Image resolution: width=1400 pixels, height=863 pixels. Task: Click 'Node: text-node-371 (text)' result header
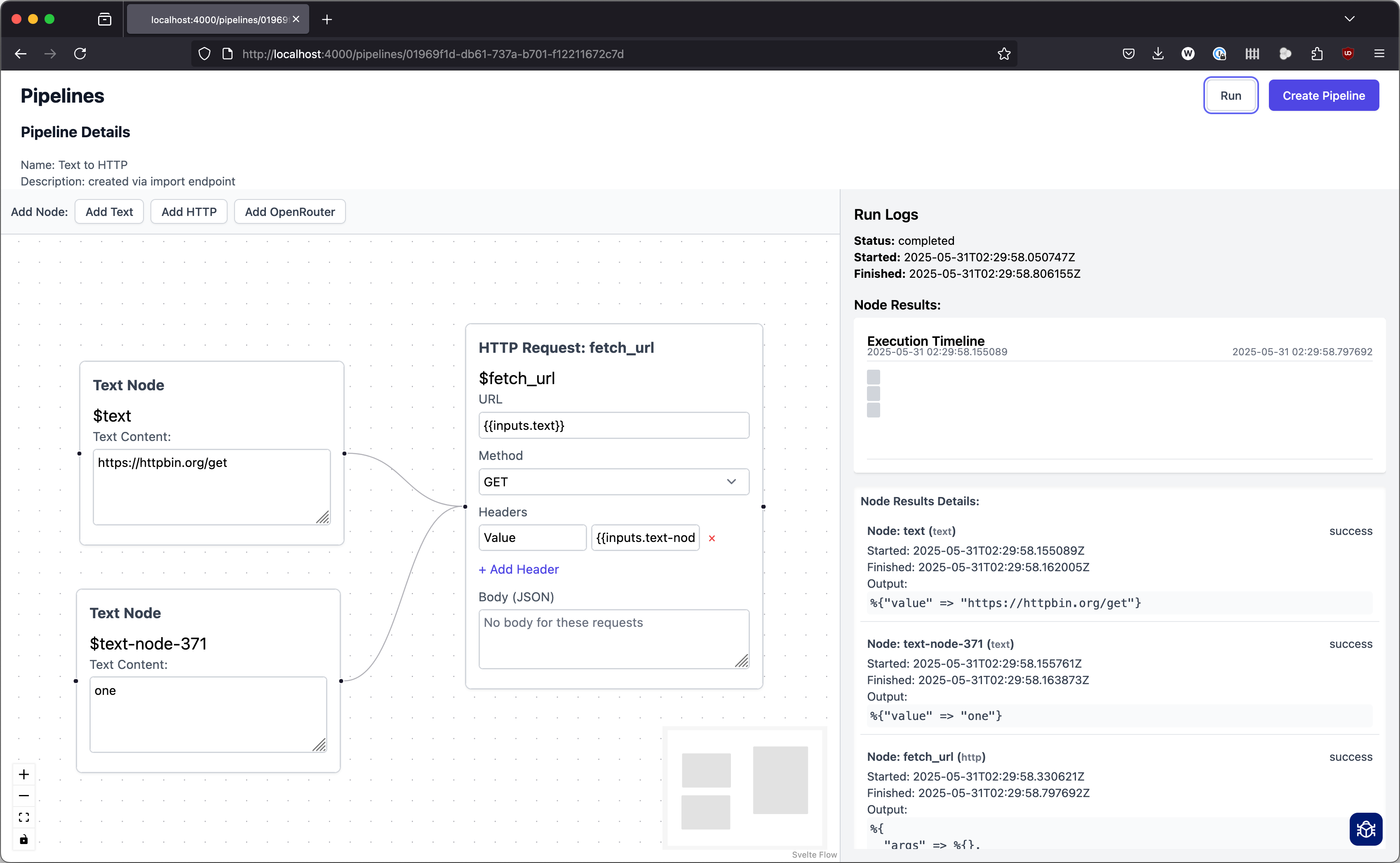(940, 644)
